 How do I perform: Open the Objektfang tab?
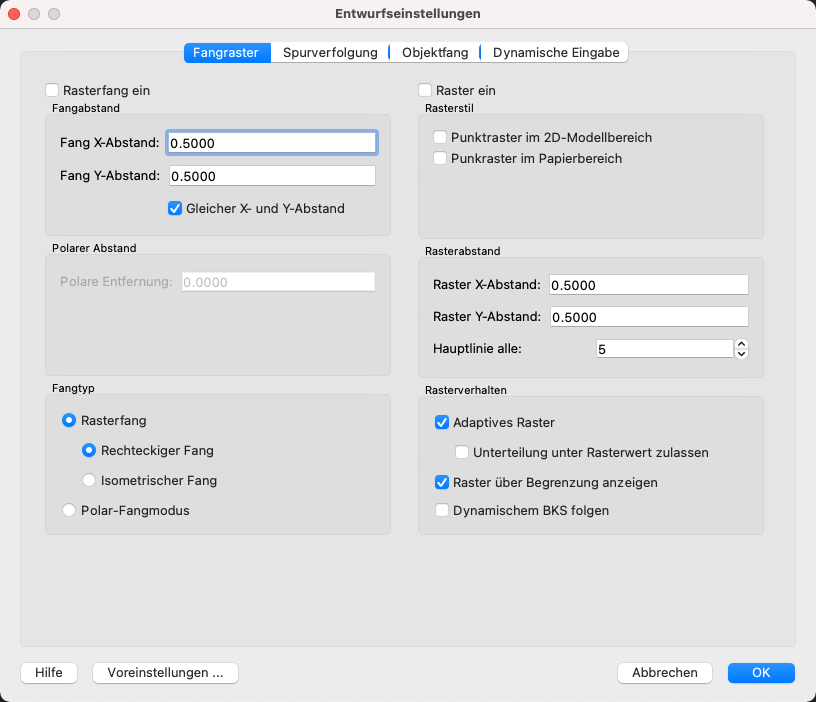(x=434, y=52)
